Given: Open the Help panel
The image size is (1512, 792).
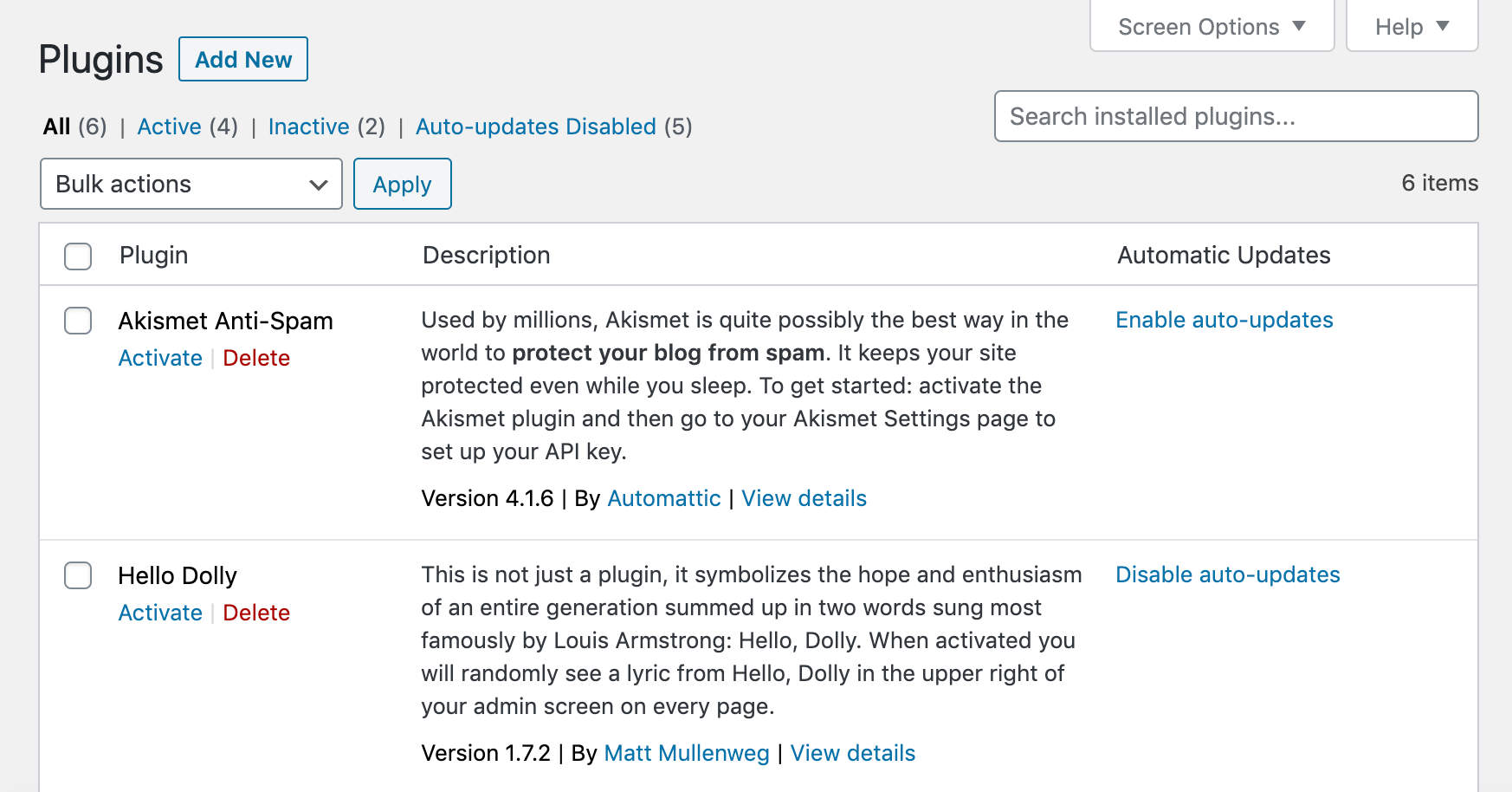Looking at the screenshot, I should (x=1410, y=26).
